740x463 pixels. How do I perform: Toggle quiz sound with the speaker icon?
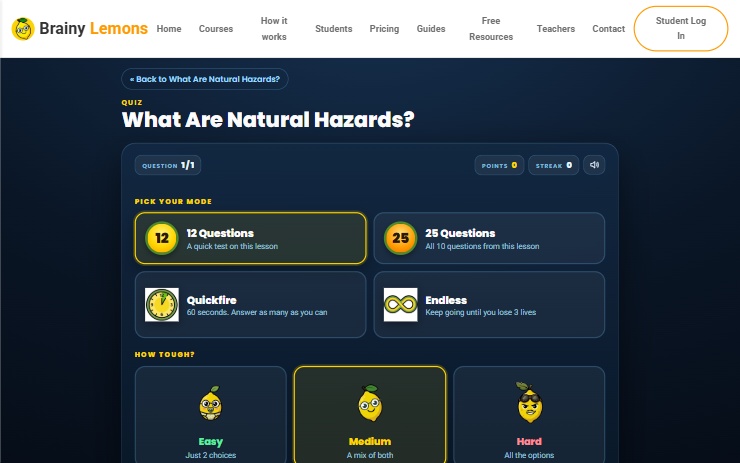coord(594,165)
